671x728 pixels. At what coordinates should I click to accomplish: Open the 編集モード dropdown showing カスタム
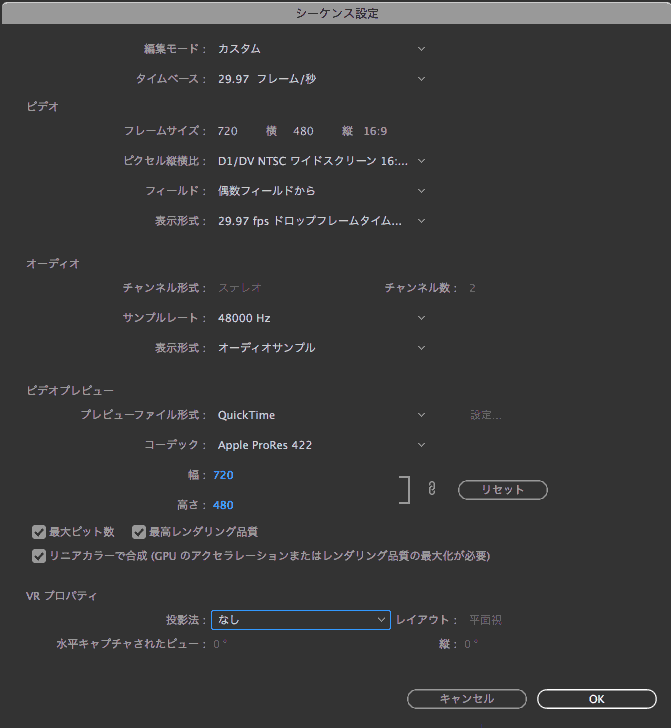(321, 49)
